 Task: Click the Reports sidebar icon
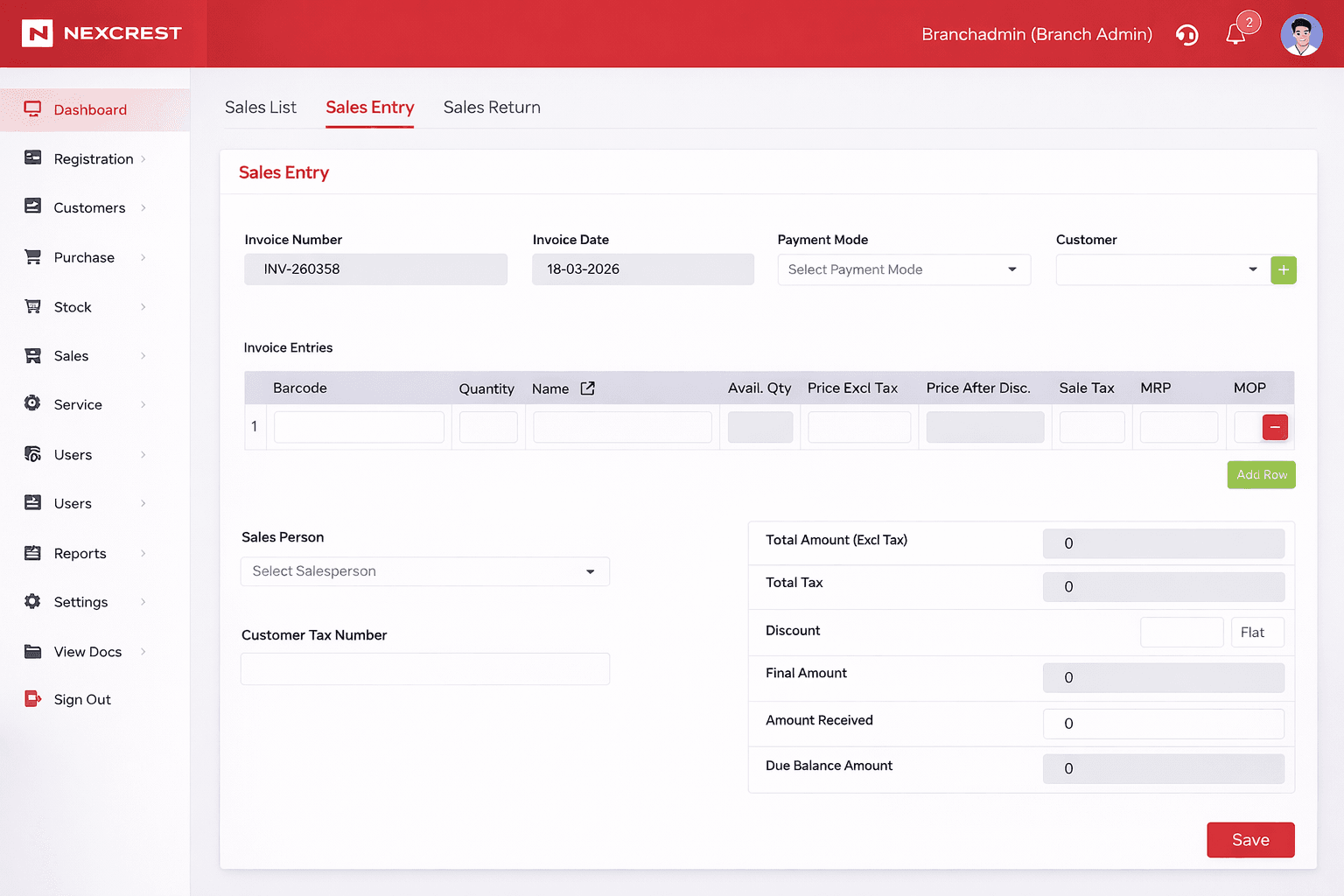32,553
